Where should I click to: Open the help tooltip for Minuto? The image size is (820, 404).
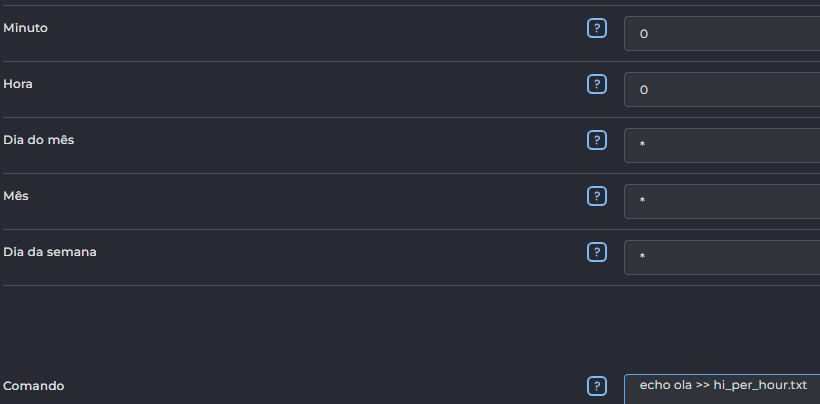[x=597, y=28]
